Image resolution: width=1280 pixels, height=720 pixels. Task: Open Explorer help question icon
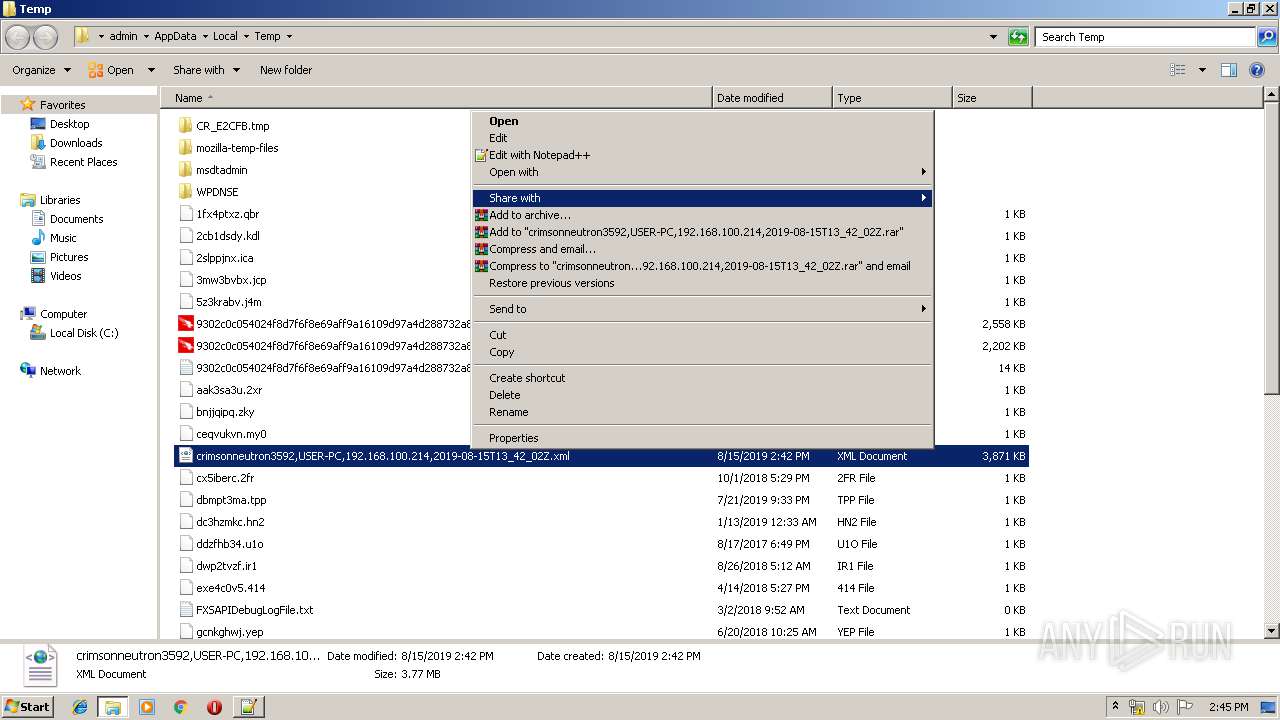(x=1258, y=70)
